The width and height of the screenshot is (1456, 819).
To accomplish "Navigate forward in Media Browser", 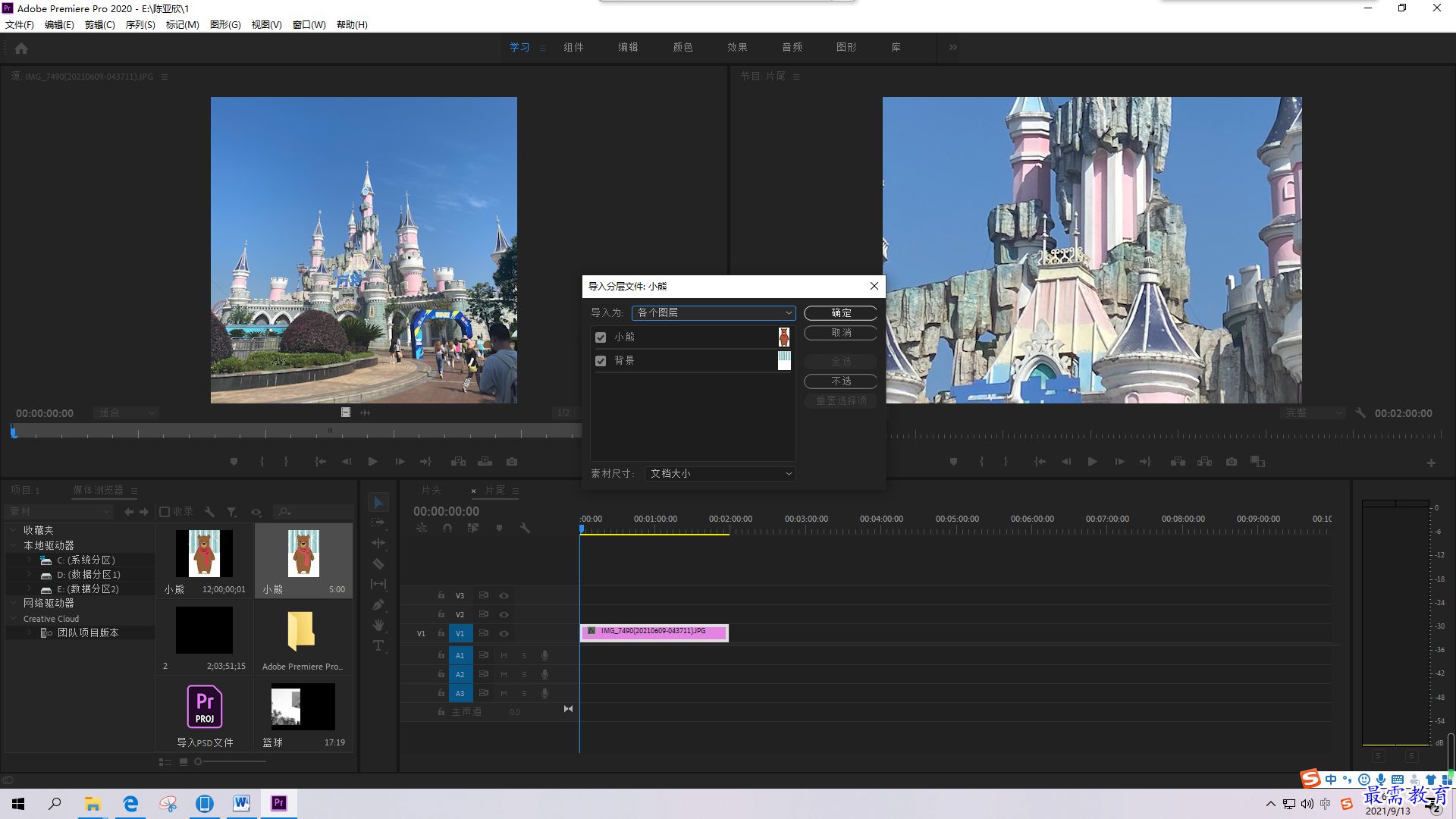I will point(144,512).
